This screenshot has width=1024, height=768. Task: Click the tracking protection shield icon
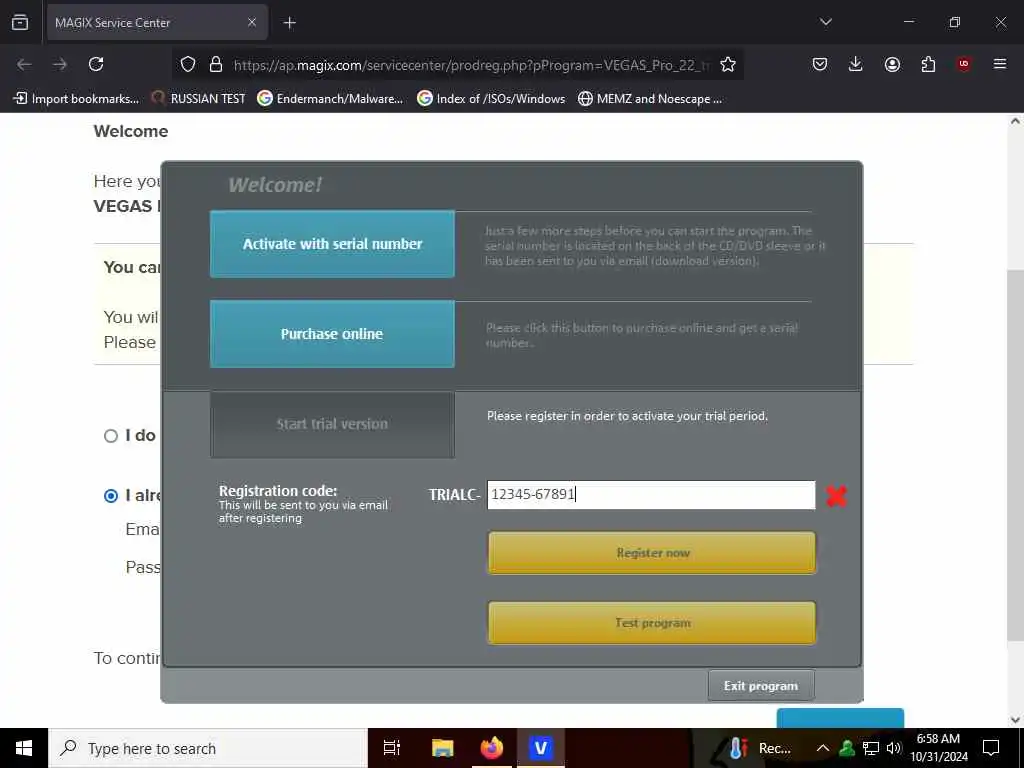click(x=188, y=64)
